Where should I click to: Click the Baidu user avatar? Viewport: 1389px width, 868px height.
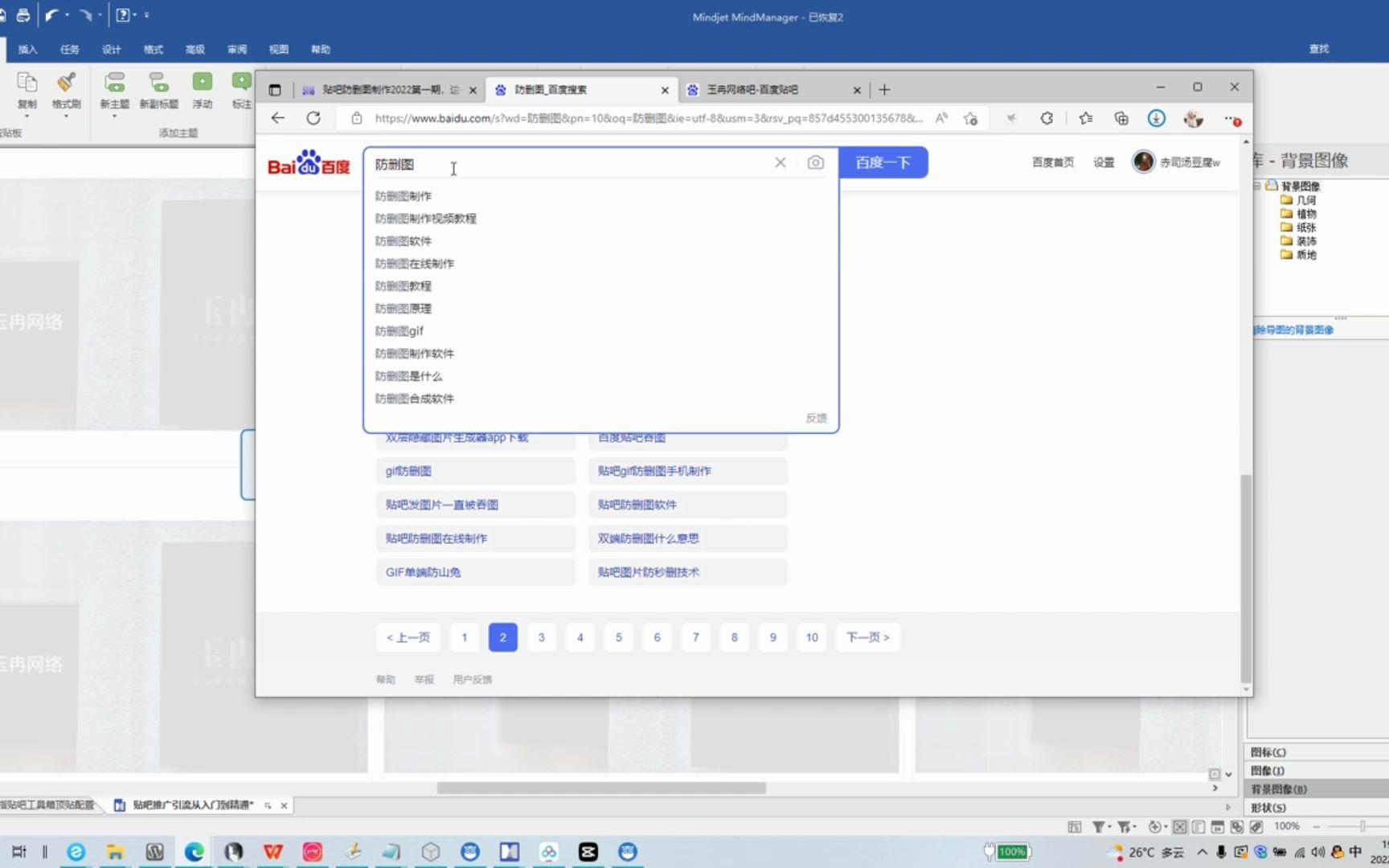click(1143, 162)
